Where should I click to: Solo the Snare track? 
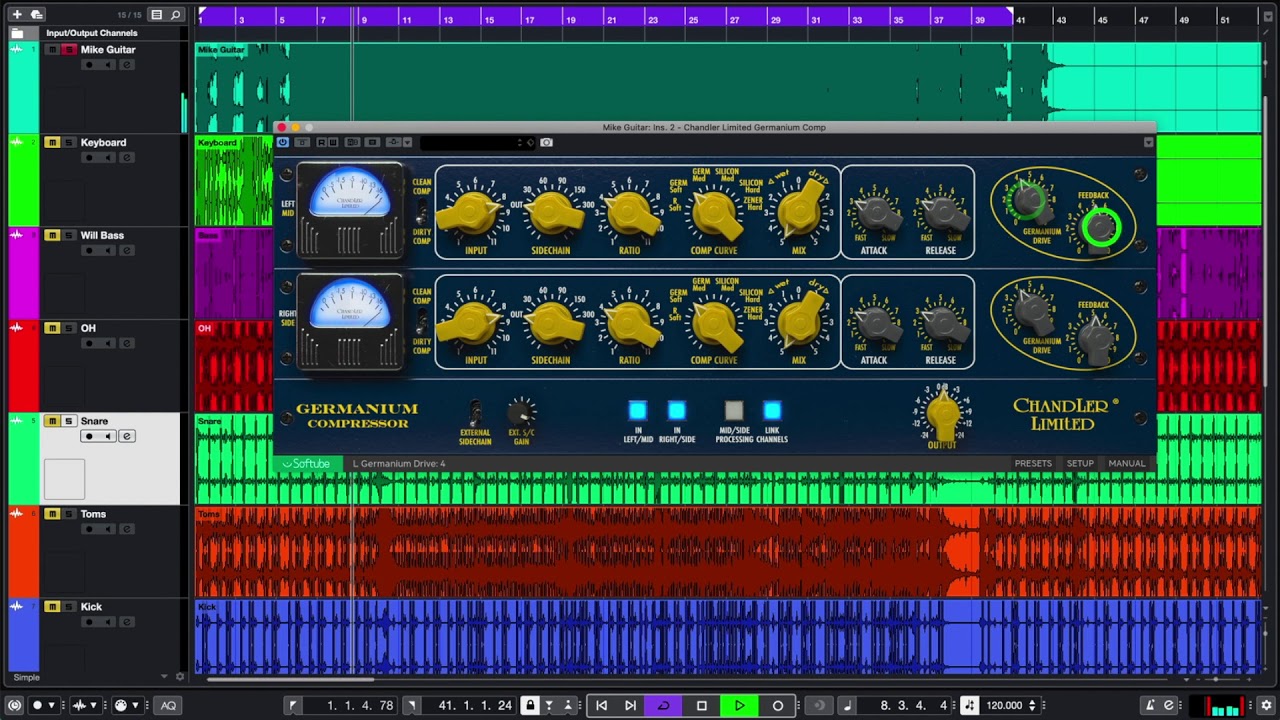[x=69, y=421]
